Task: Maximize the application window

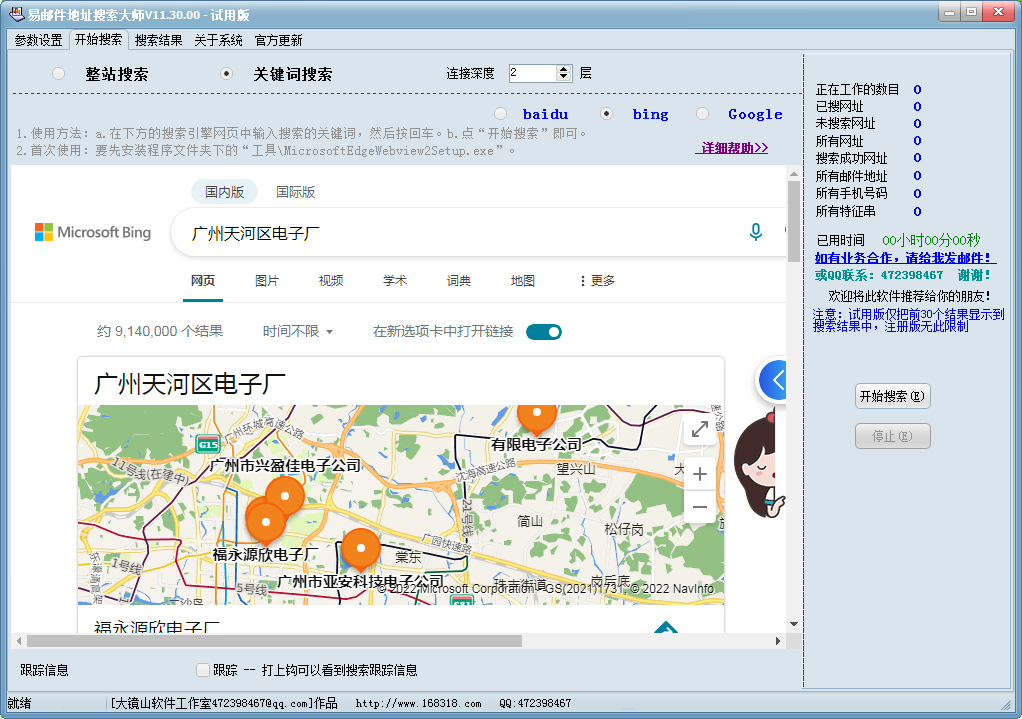Action: point(971,12)
